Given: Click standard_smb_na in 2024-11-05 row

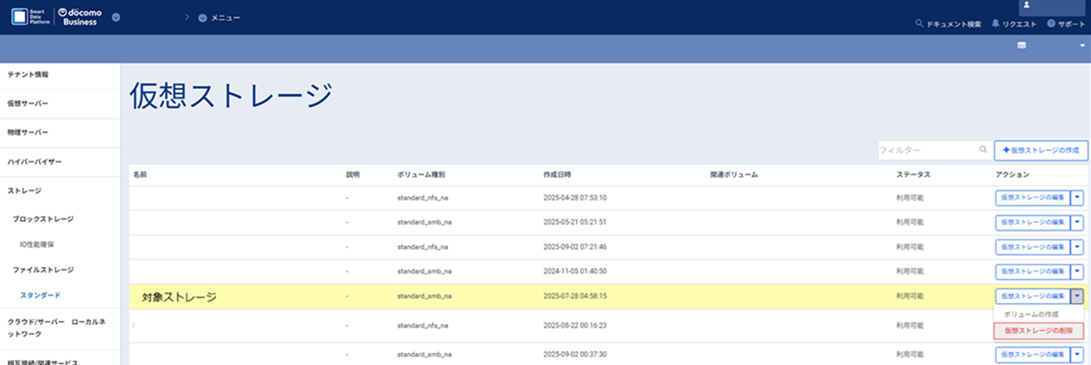Looking at the screenshot, I should click(424, 272).
